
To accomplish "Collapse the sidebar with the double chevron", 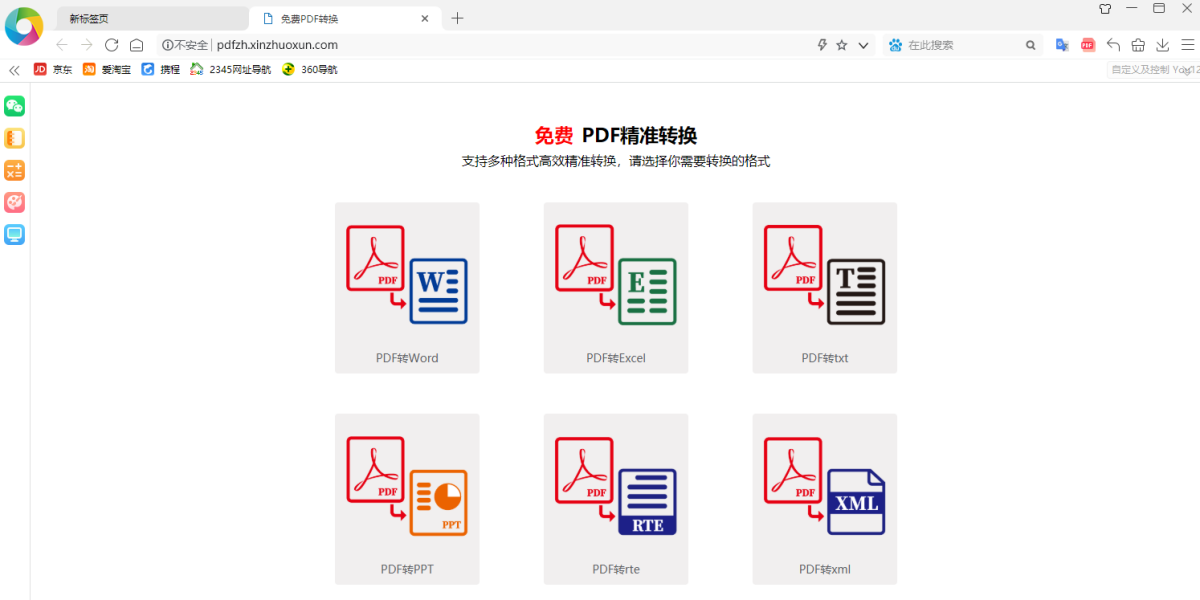I will point(14,70).
